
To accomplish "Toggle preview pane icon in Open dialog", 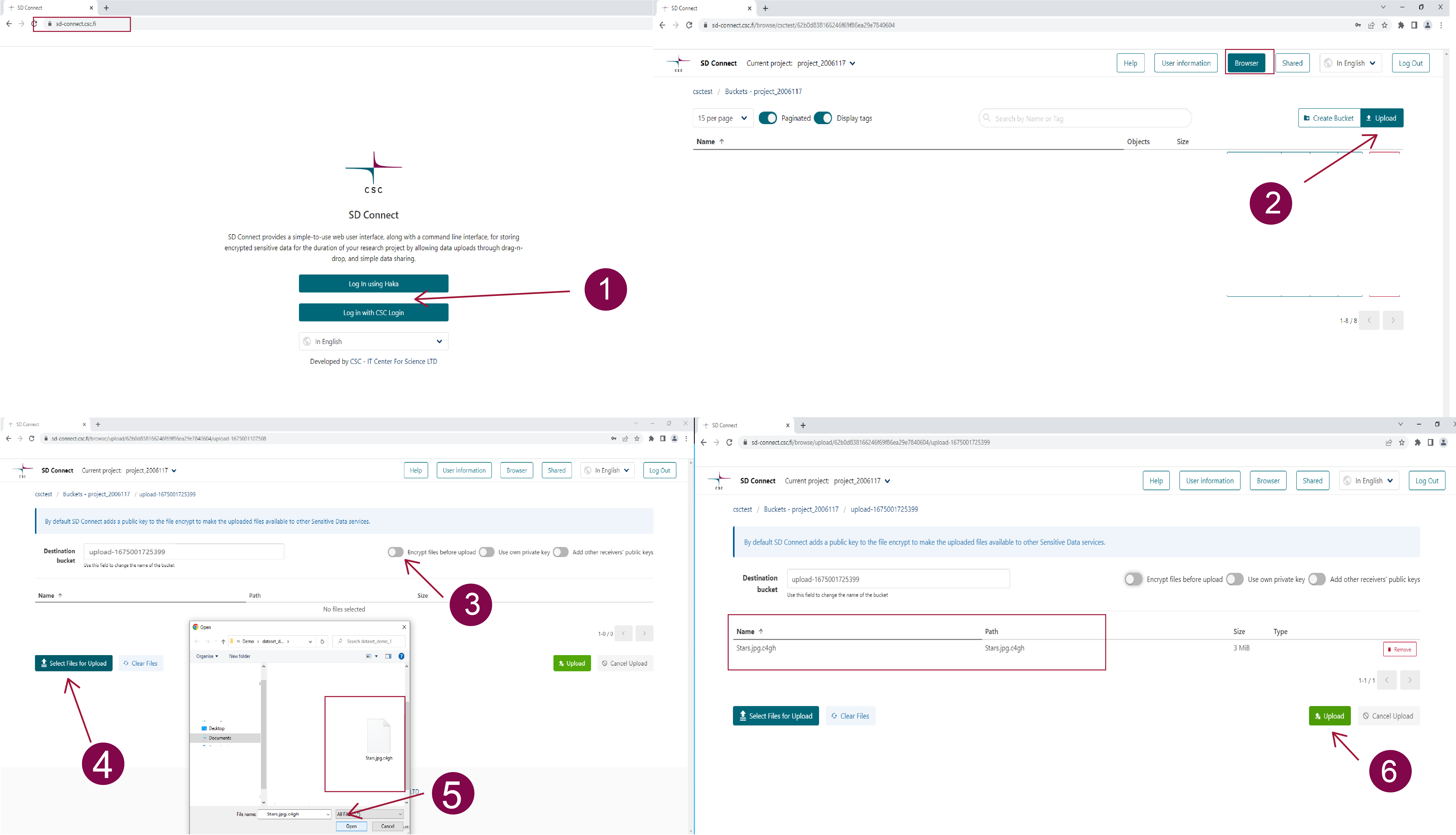I will pos(388,656).
